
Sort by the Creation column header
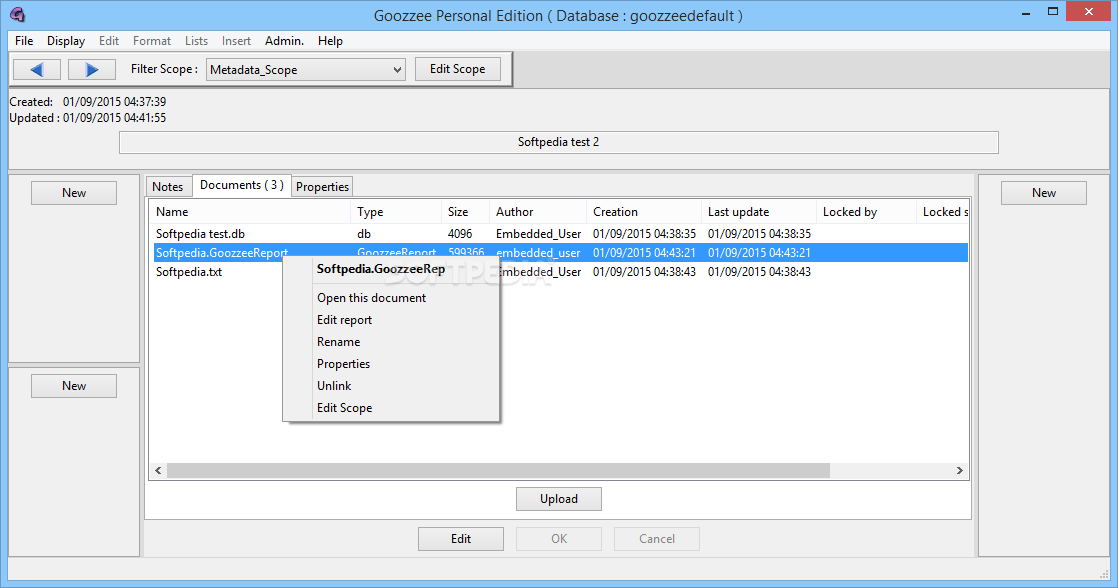point(644,212)
